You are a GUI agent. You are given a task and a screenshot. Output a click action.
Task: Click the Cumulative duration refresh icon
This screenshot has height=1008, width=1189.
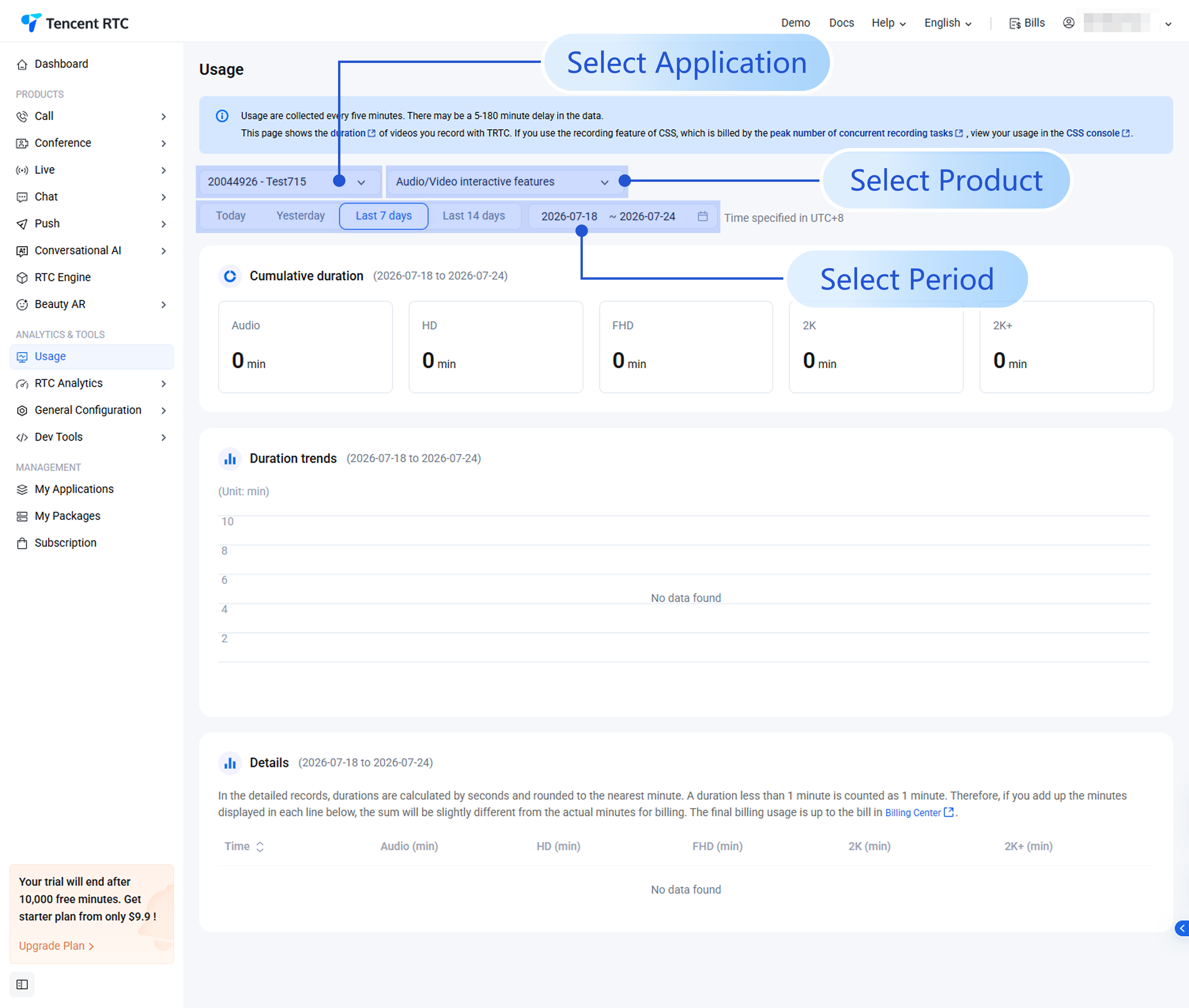230,276
